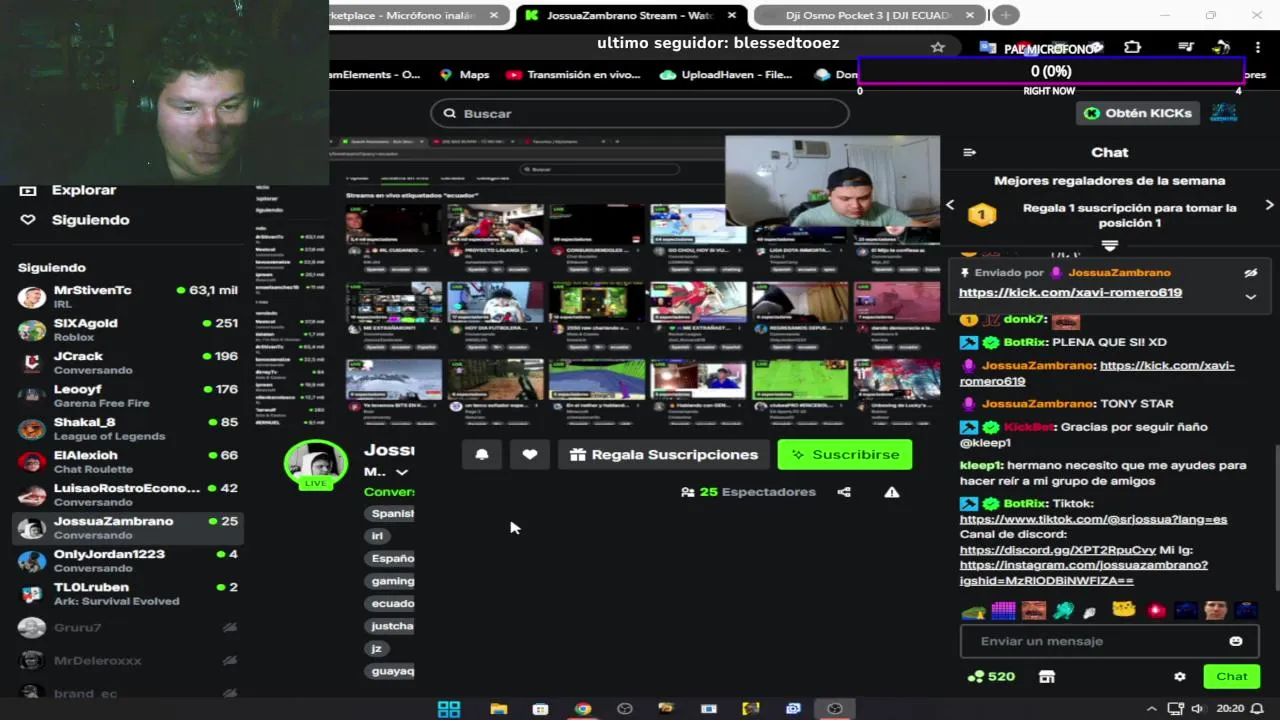Switch to the Dji Osmo Pocket 3 tab
Screen dimensions: 1280x720
[x=868, y=16]
